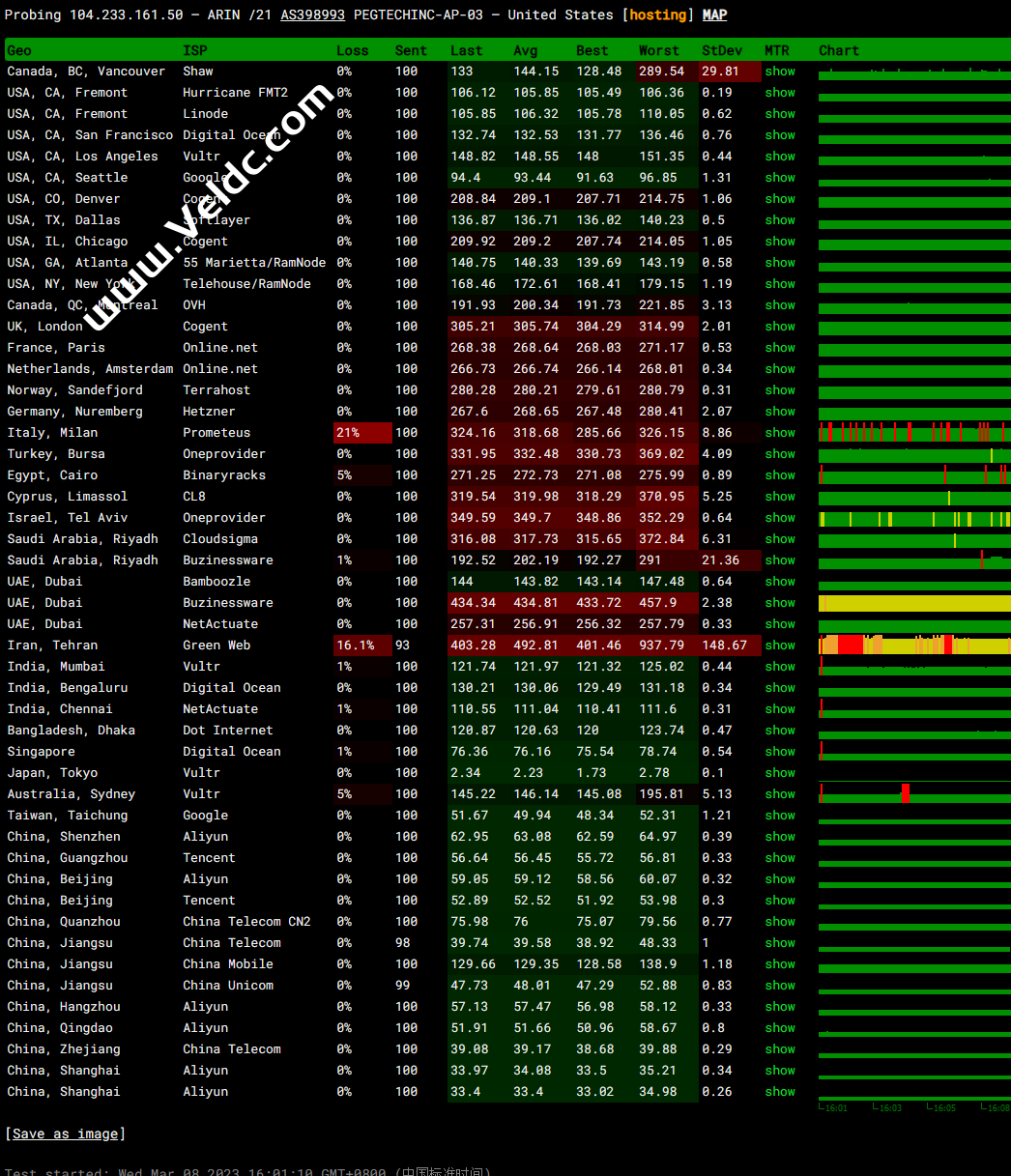Show MTR for Iran, Tehran Green Web

tap(779, 645)
